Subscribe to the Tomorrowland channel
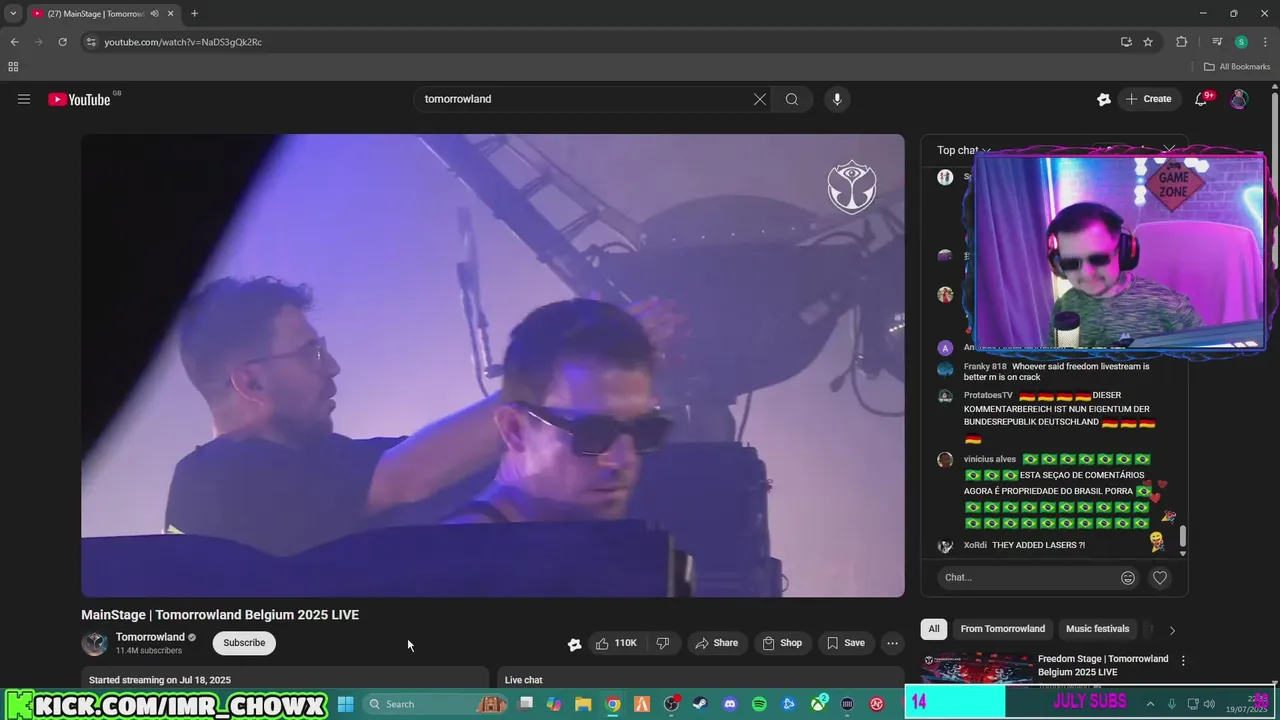The height and width of the screenshot is (720, 1280). (x=244, y=643)
